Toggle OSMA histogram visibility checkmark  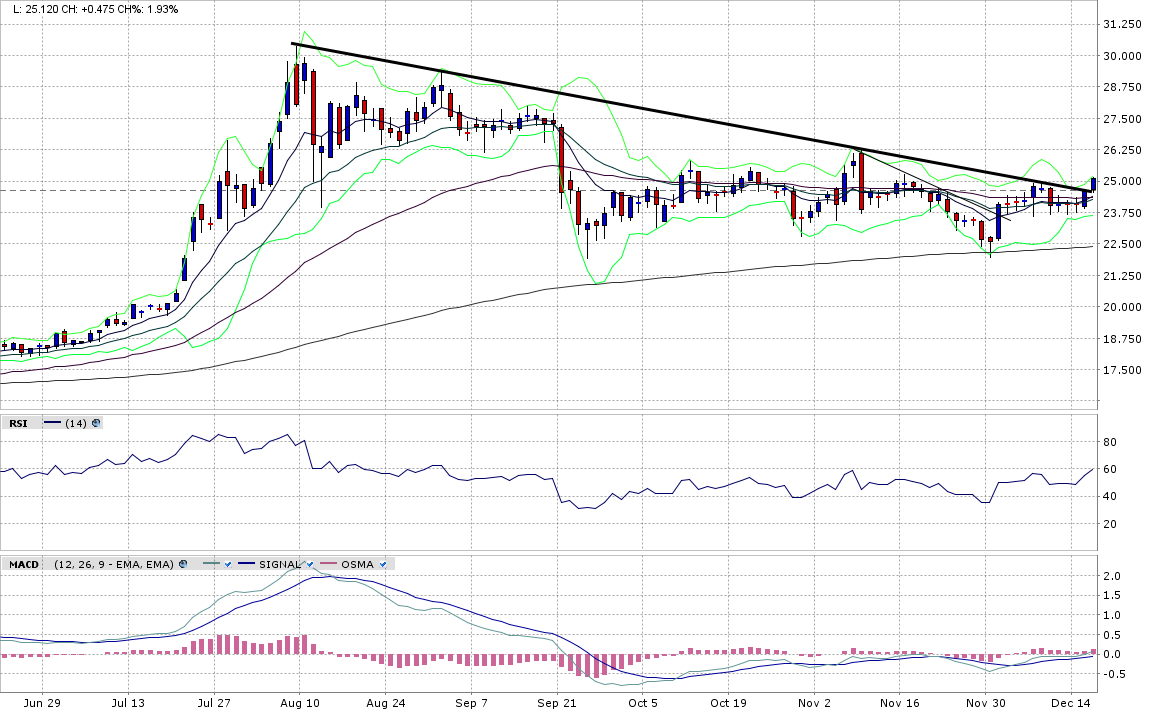pos(383,565)
